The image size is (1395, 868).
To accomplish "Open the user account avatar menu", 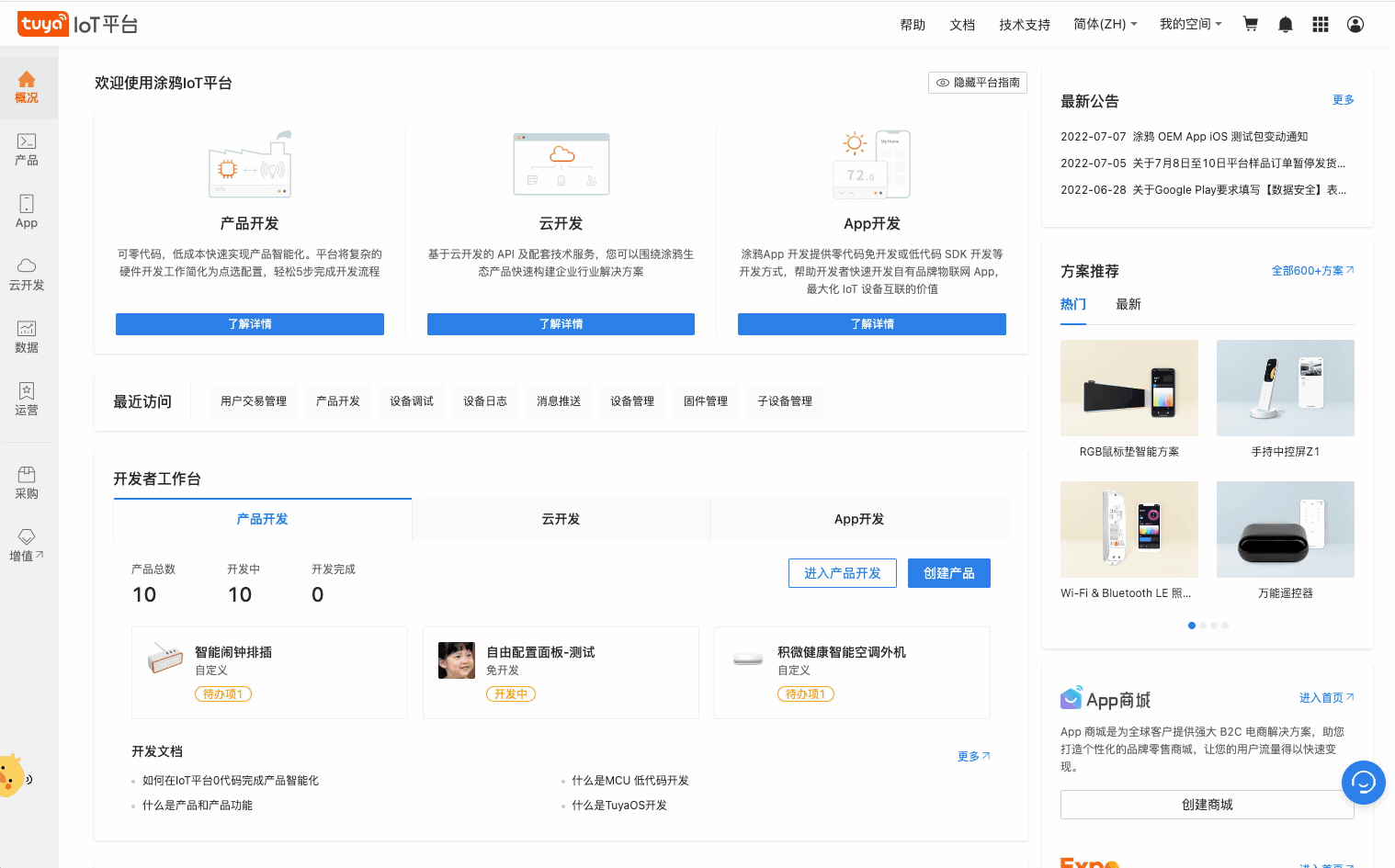I will pyautogui.click(x=1355, y=25).
